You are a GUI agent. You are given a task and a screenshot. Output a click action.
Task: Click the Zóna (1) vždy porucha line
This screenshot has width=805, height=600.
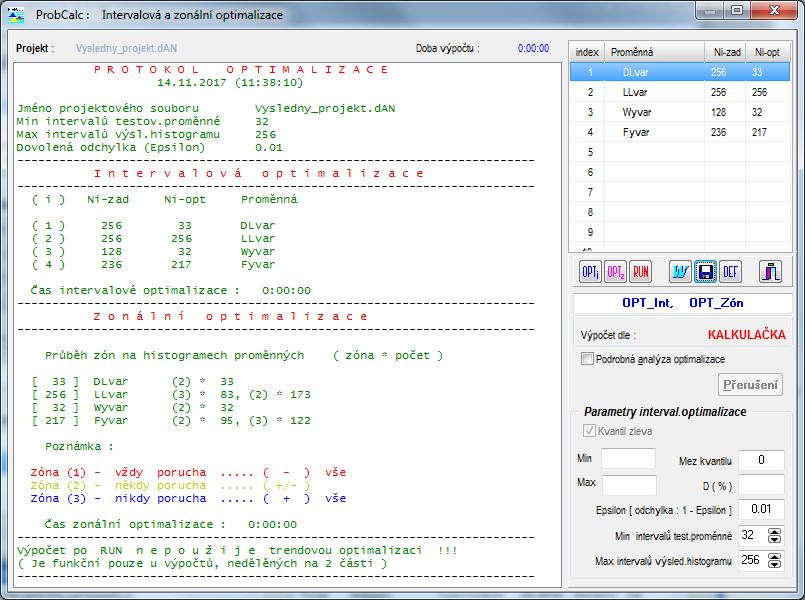(x=188, y=473)
